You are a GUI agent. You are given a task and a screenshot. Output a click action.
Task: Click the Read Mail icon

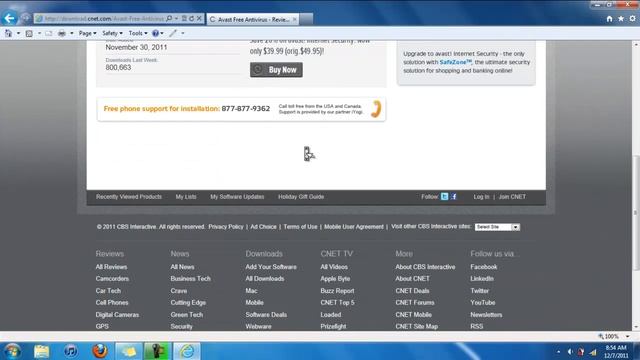coord(49,33)
